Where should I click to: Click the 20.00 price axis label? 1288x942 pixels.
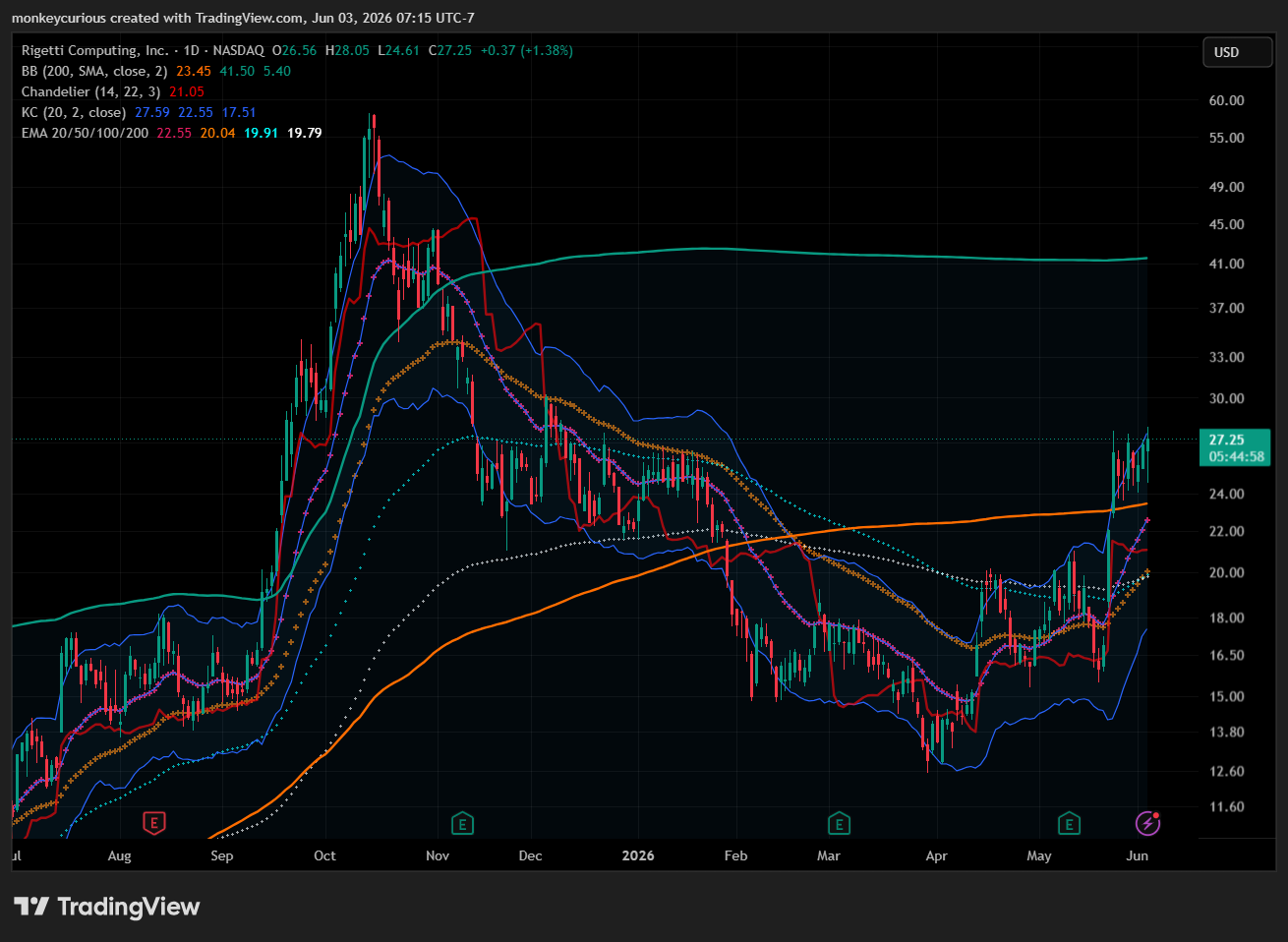pos(1227,572)
